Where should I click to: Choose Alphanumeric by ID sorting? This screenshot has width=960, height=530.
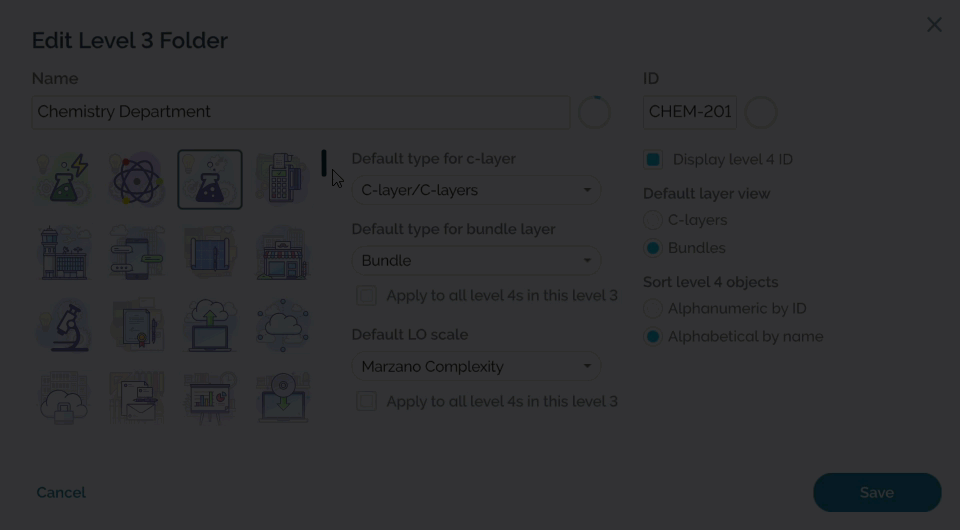point(653,309)
